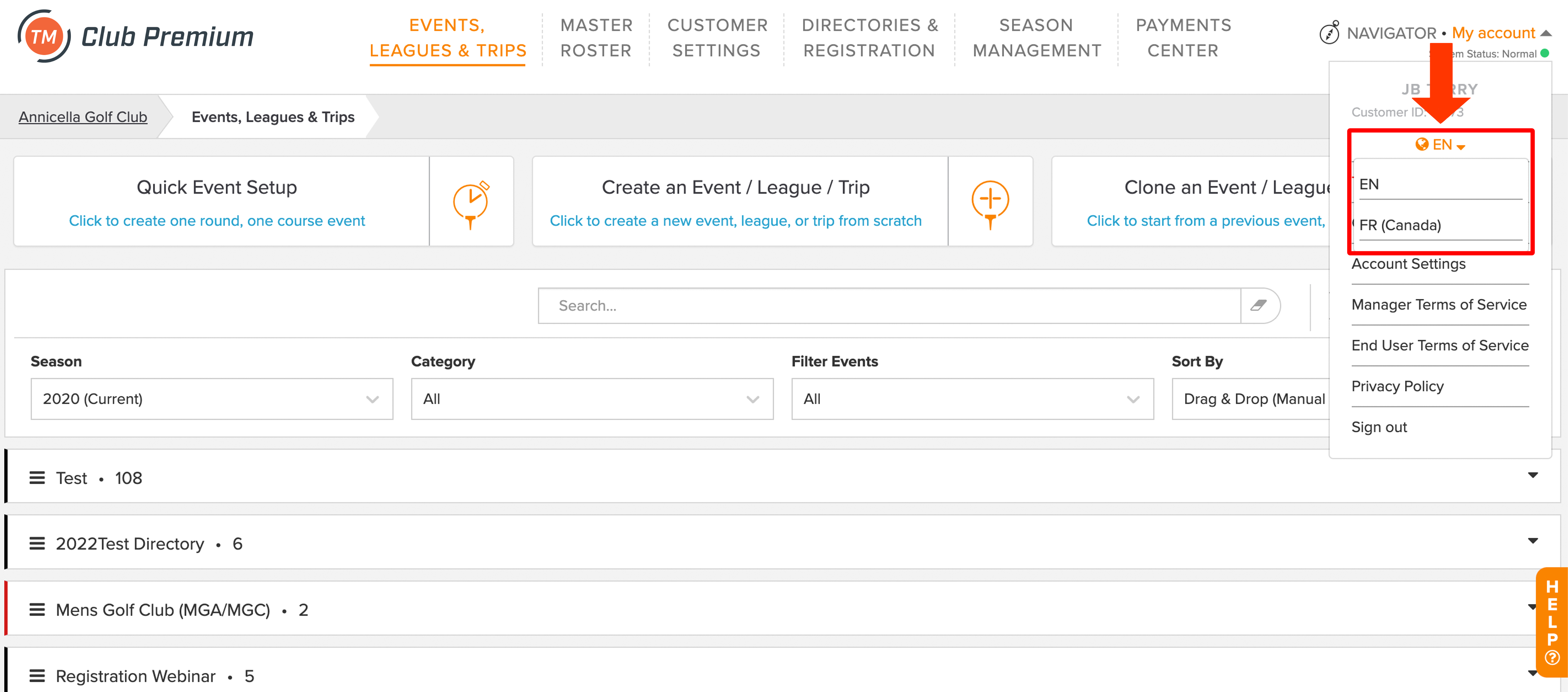Click the NAVIGATOR link
The width and height of the screenshot is (1568, 692).
1392,33
